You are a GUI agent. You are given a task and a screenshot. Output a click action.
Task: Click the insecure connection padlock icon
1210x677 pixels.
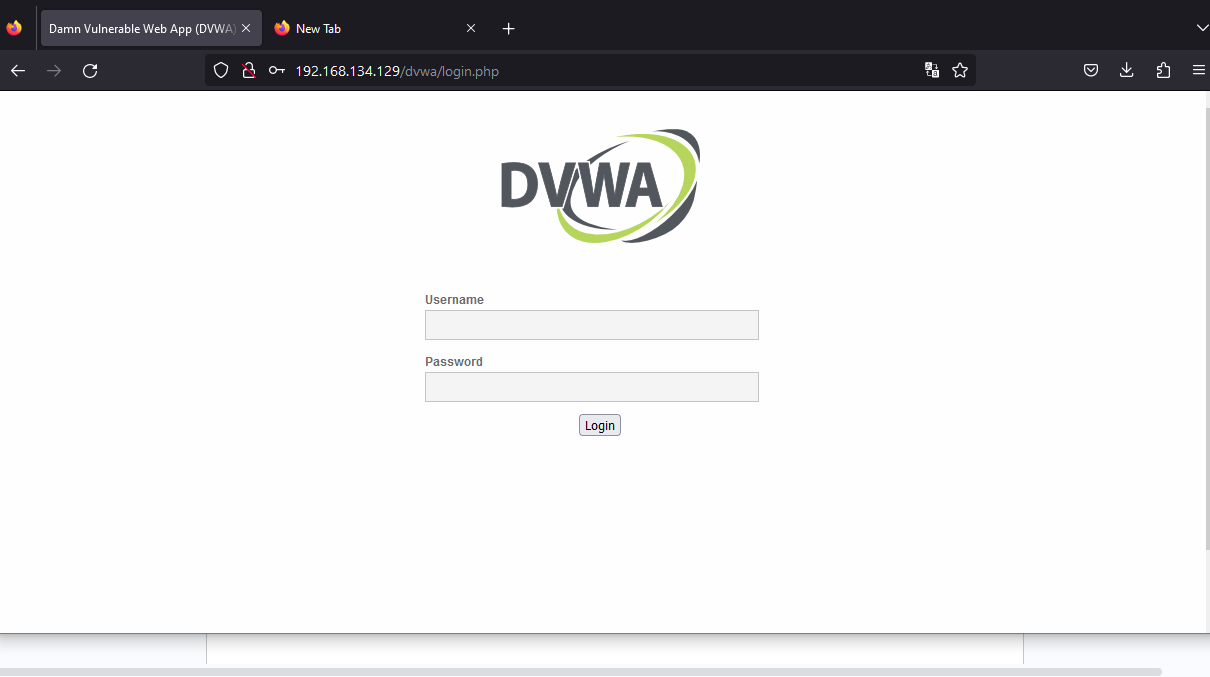(x=249, y=70)
